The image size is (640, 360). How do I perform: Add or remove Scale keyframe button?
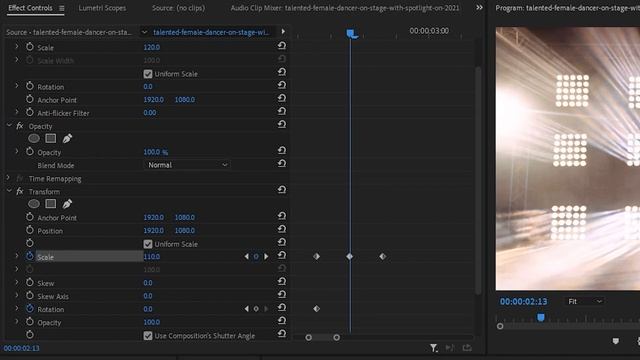[x=256, y=256]
